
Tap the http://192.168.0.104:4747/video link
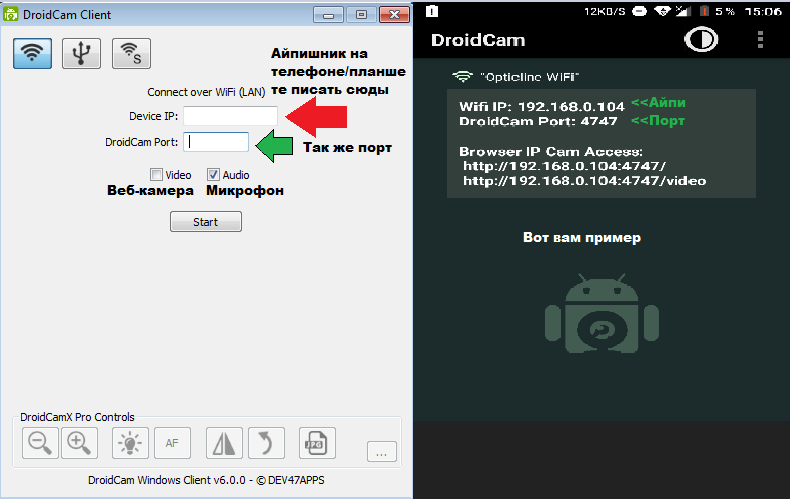click(584, 180)
